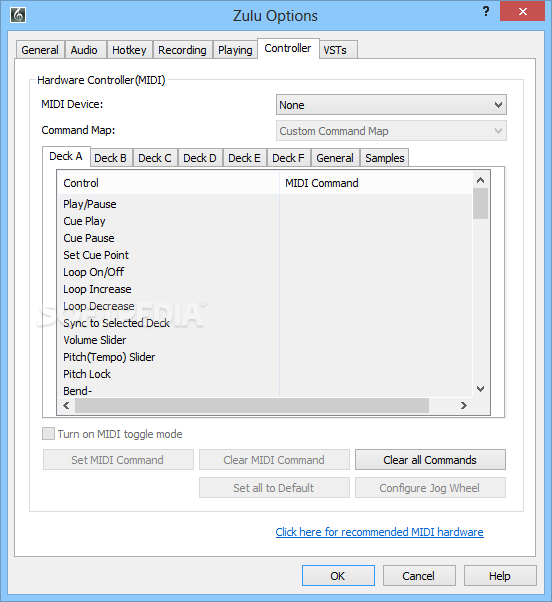Viewport: 552px width, 602px height.
Task: Click the Cancel button
Action: click(x=419, y=576)
